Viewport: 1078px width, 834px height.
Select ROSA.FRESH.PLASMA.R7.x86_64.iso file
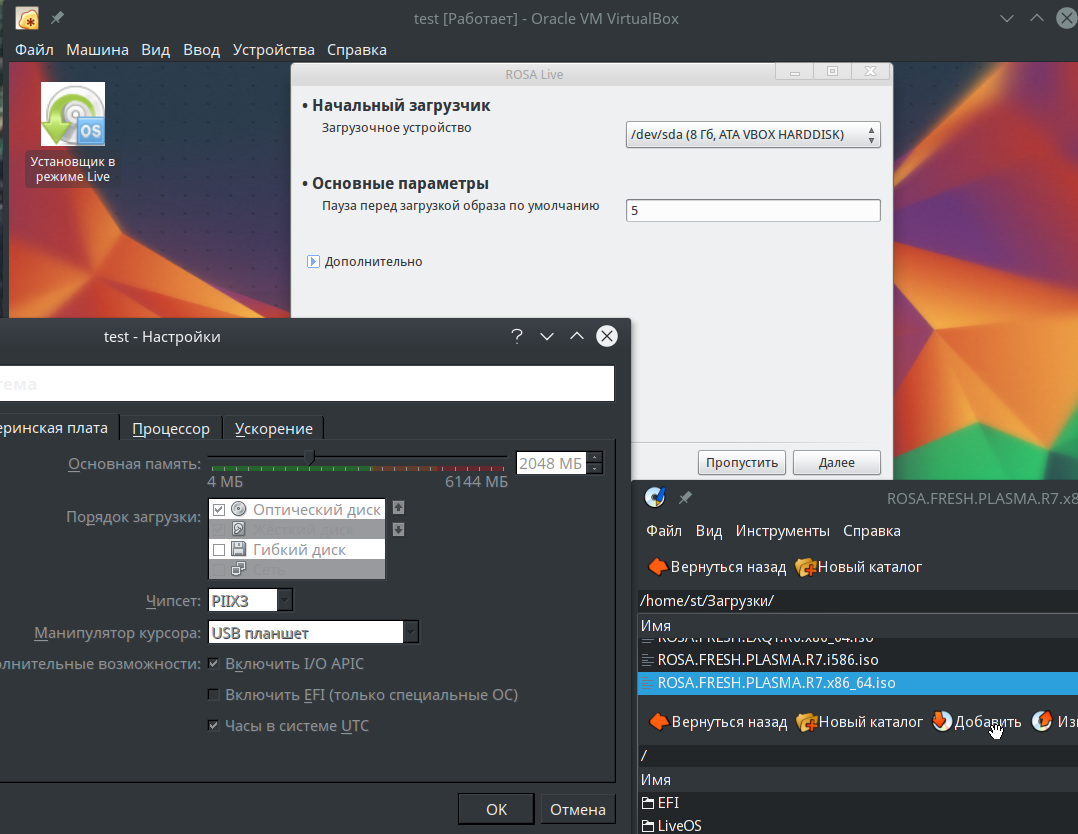tap(857, 683)
